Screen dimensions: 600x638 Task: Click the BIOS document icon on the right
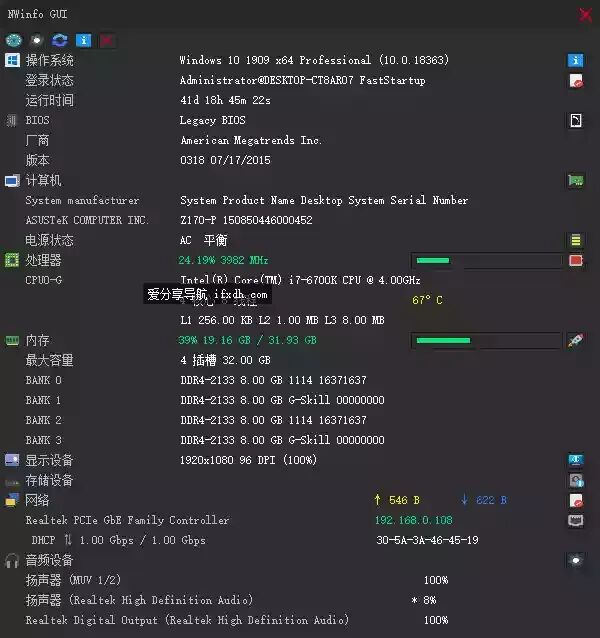click(575, 120)
